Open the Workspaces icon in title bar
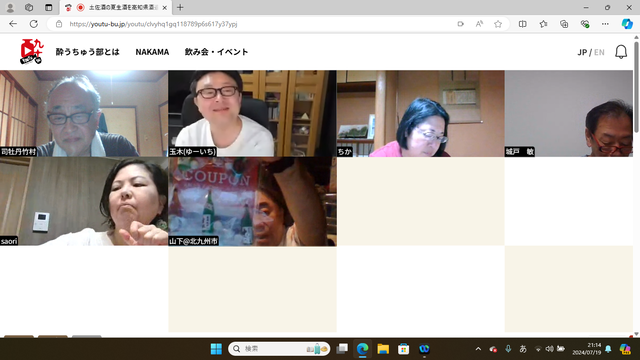 [x=29, y=7]
